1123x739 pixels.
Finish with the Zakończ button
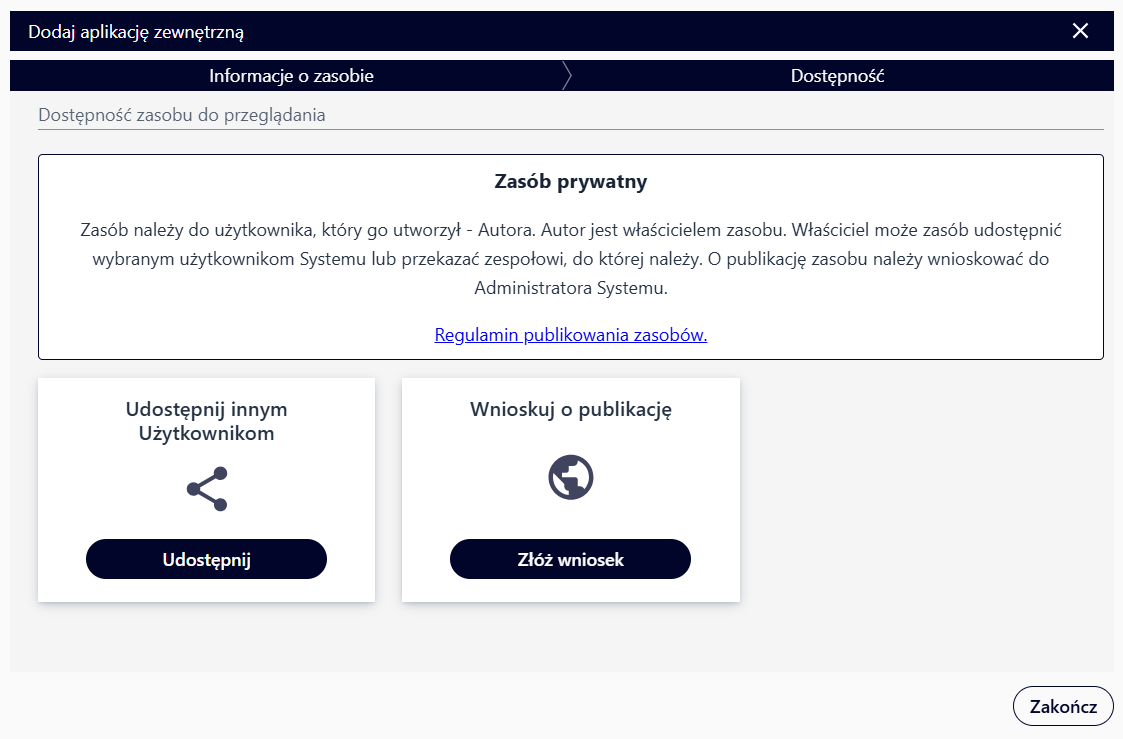[x=1063, y=706]
